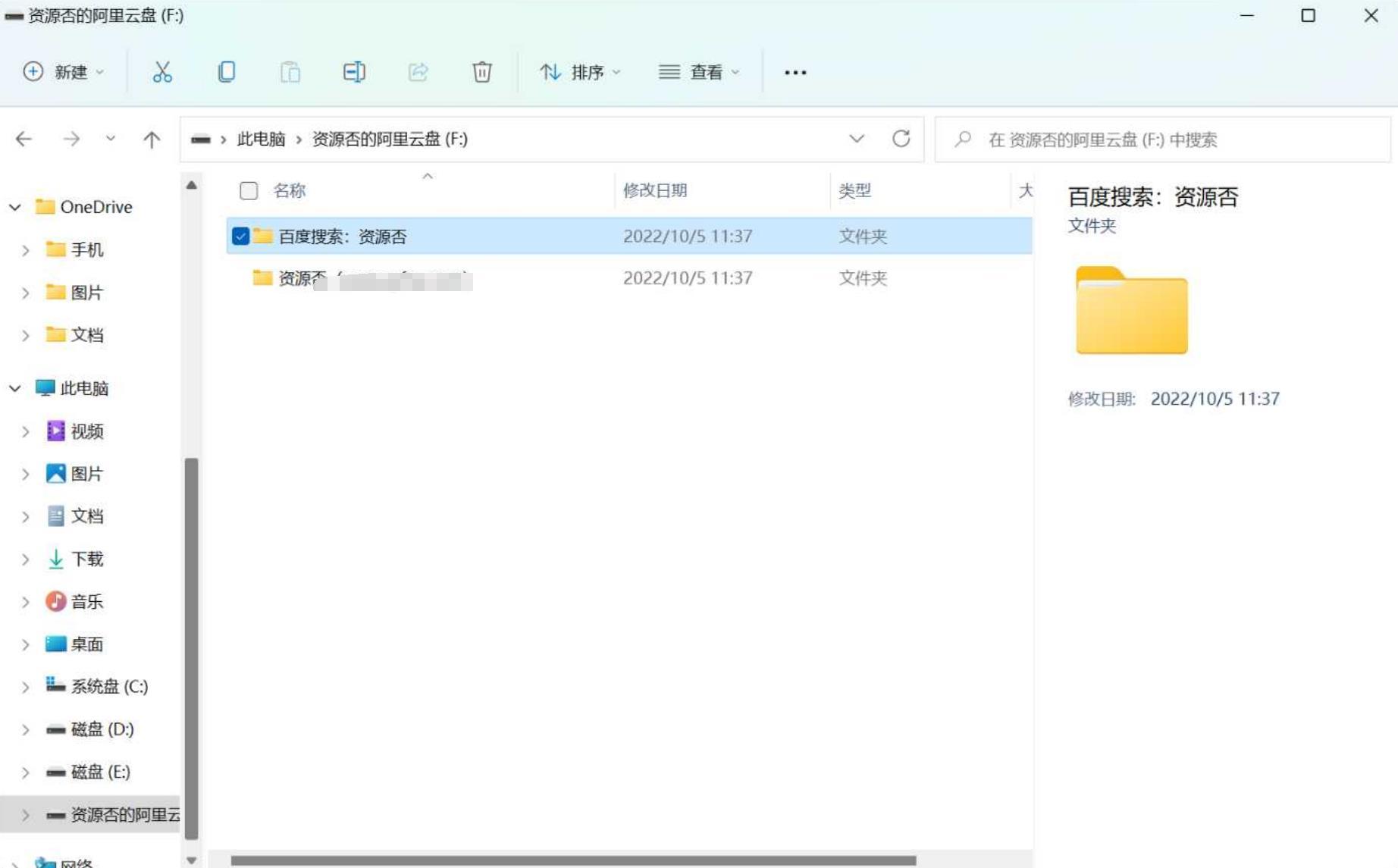Go forward with the right arrow

pos(71,139)
